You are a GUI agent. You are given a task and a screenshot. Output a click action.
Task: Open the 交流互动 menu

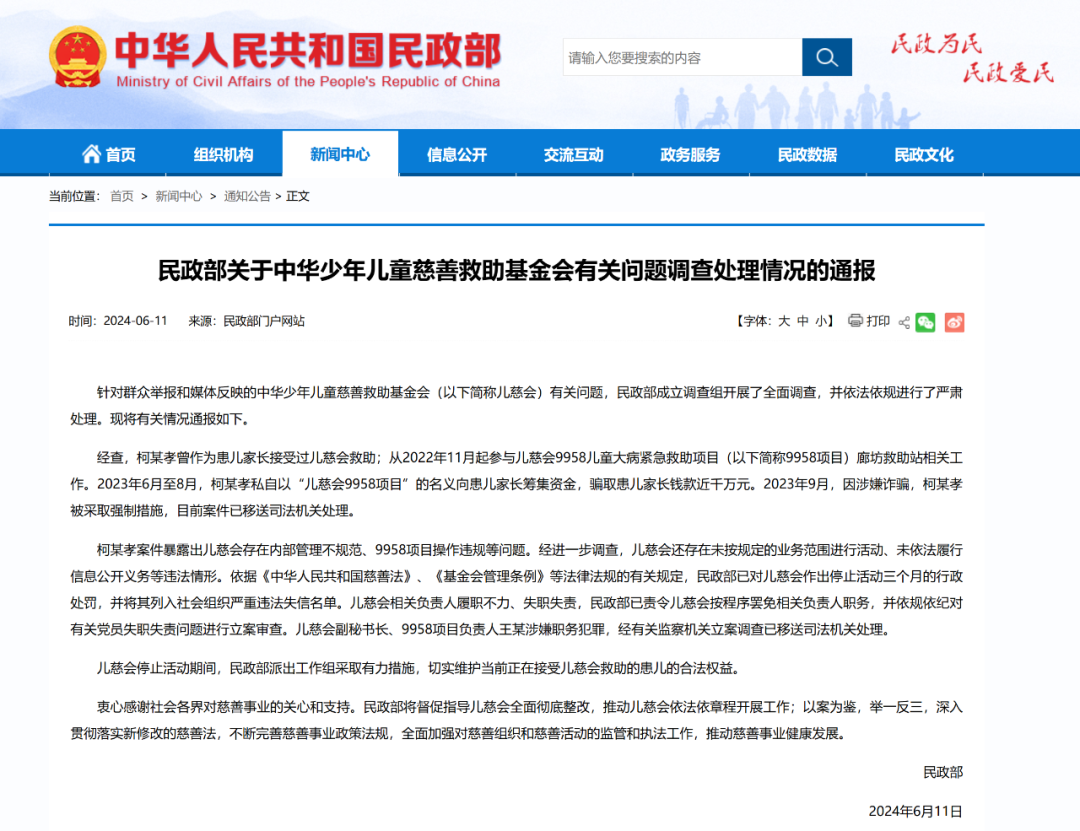tap(573, 153)
